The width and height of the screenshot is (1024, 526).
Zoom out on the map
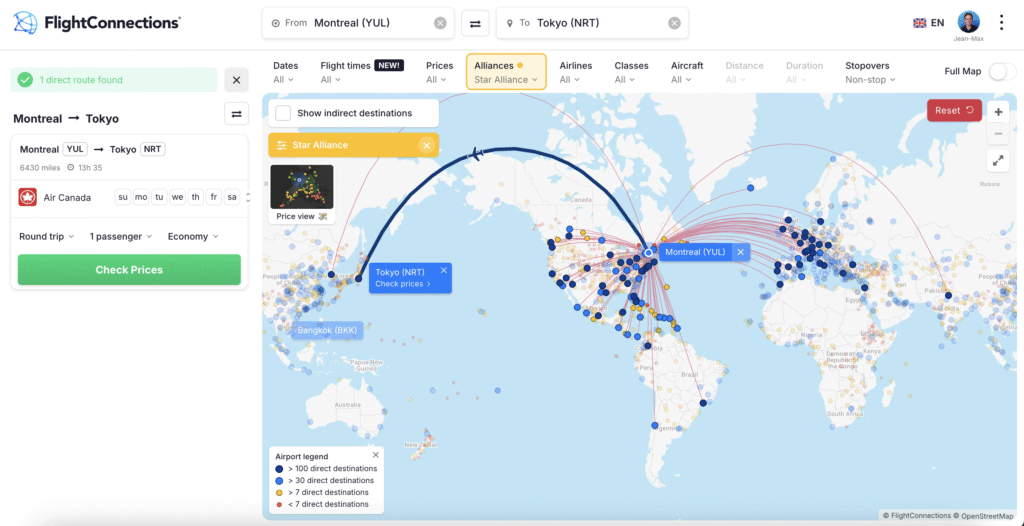(x=998, y=134)
